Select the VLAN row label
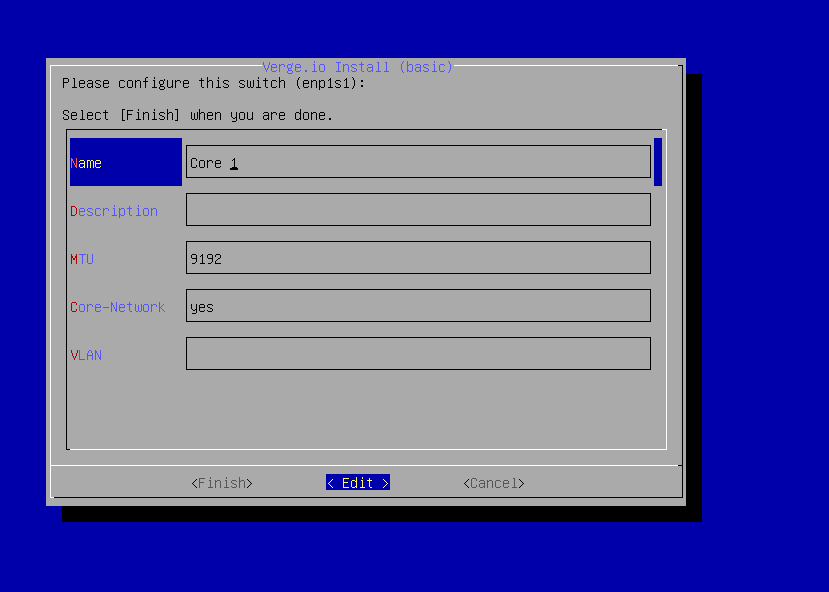Image resolution: width=829 pixels, height=592 pixels. pos(86,355)
